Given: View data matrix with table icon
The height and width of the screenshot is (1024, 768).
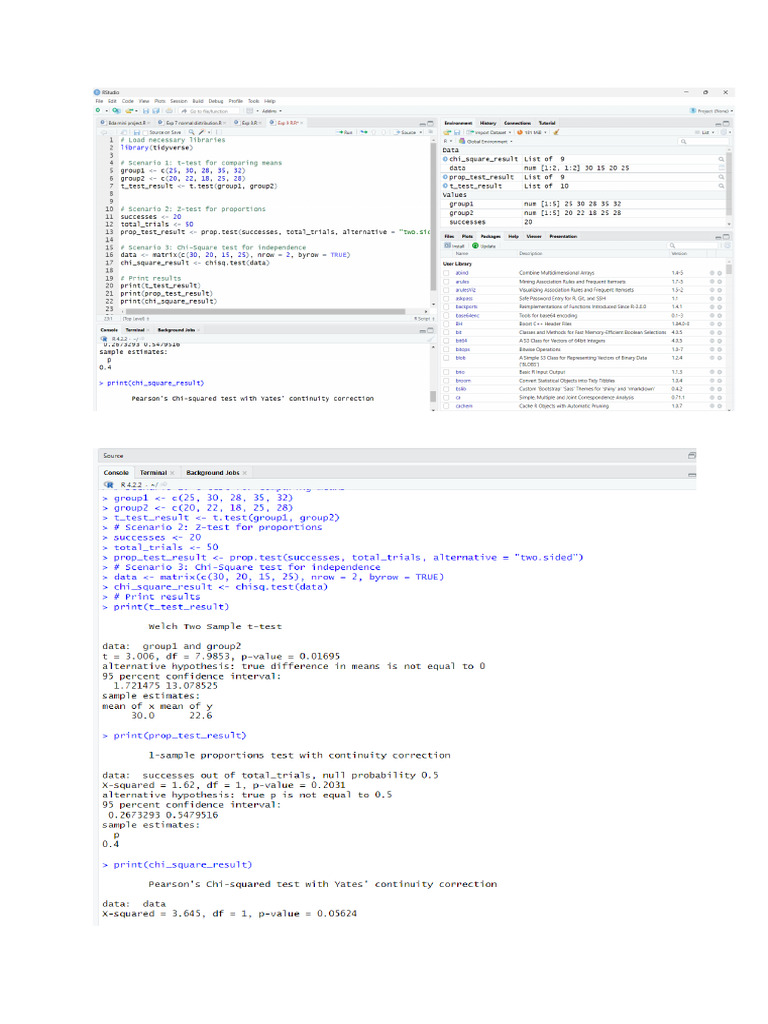Looking at the screenshot, I should 722,168.
